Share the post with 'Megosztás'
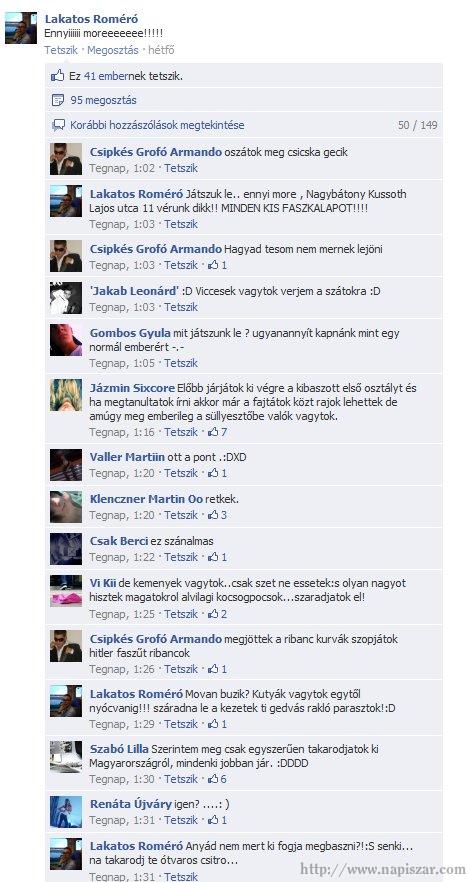Screen dimensions: 471x882 (x=113, y=50)
